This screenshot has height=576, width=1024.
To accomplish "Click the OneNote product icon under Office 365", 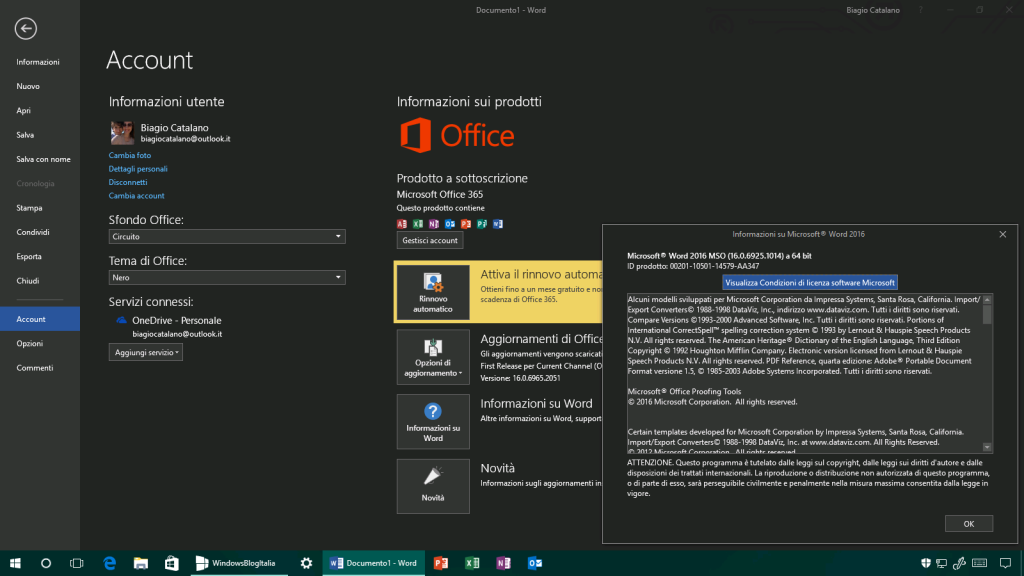I will click(x=434, y=224).
